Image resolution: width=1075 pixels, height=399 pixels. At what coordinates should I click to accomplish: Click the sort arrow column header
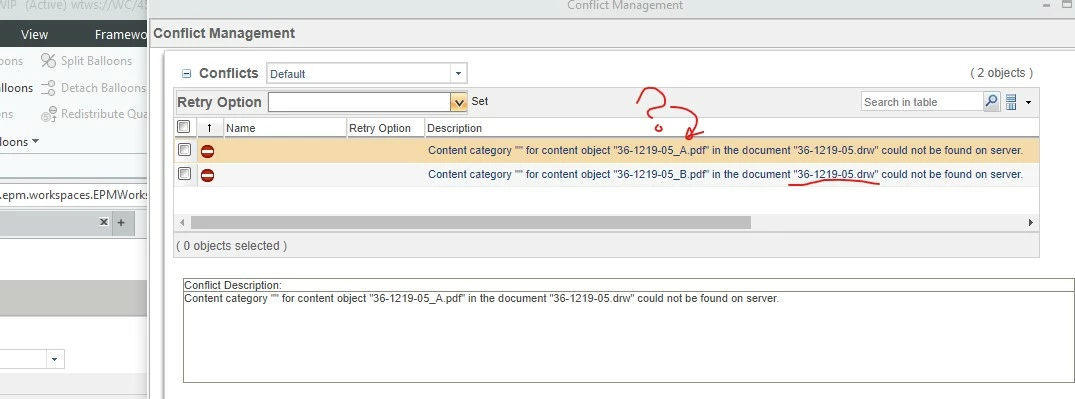pyautogui.click(x=209, y=128)
